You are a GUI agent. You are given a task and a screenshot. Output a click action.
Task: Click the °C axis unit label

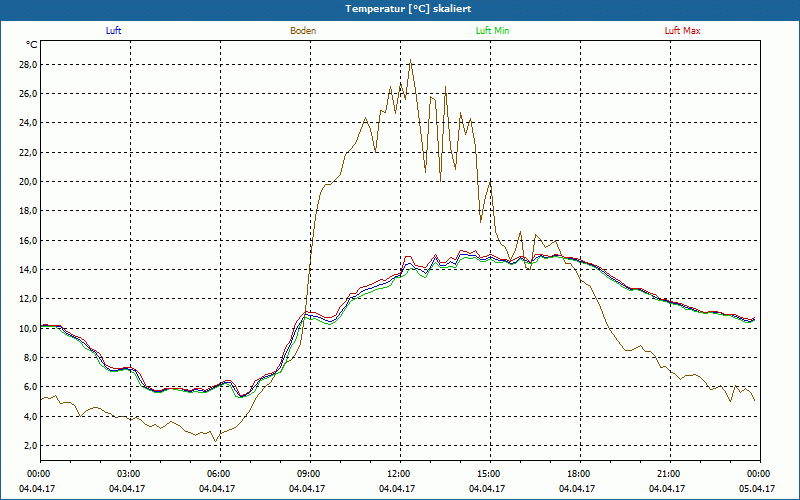32,45
